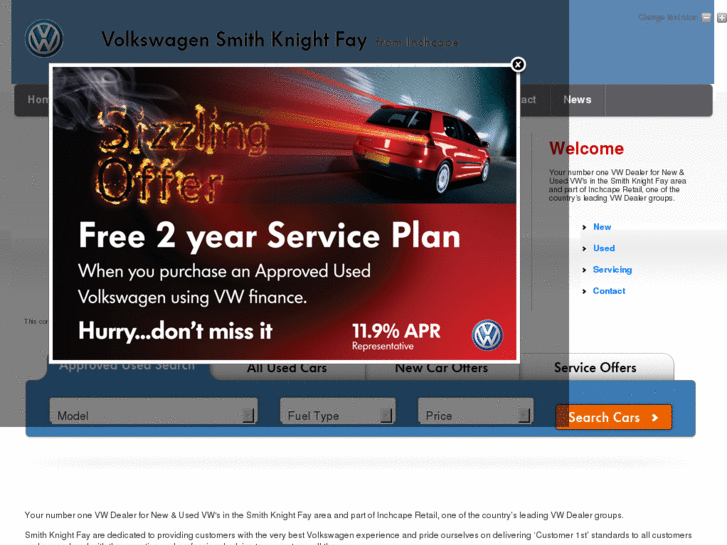This screenshot has width=727, height=545.
Task: Click the Search Cars button
Action: (613, 417)
